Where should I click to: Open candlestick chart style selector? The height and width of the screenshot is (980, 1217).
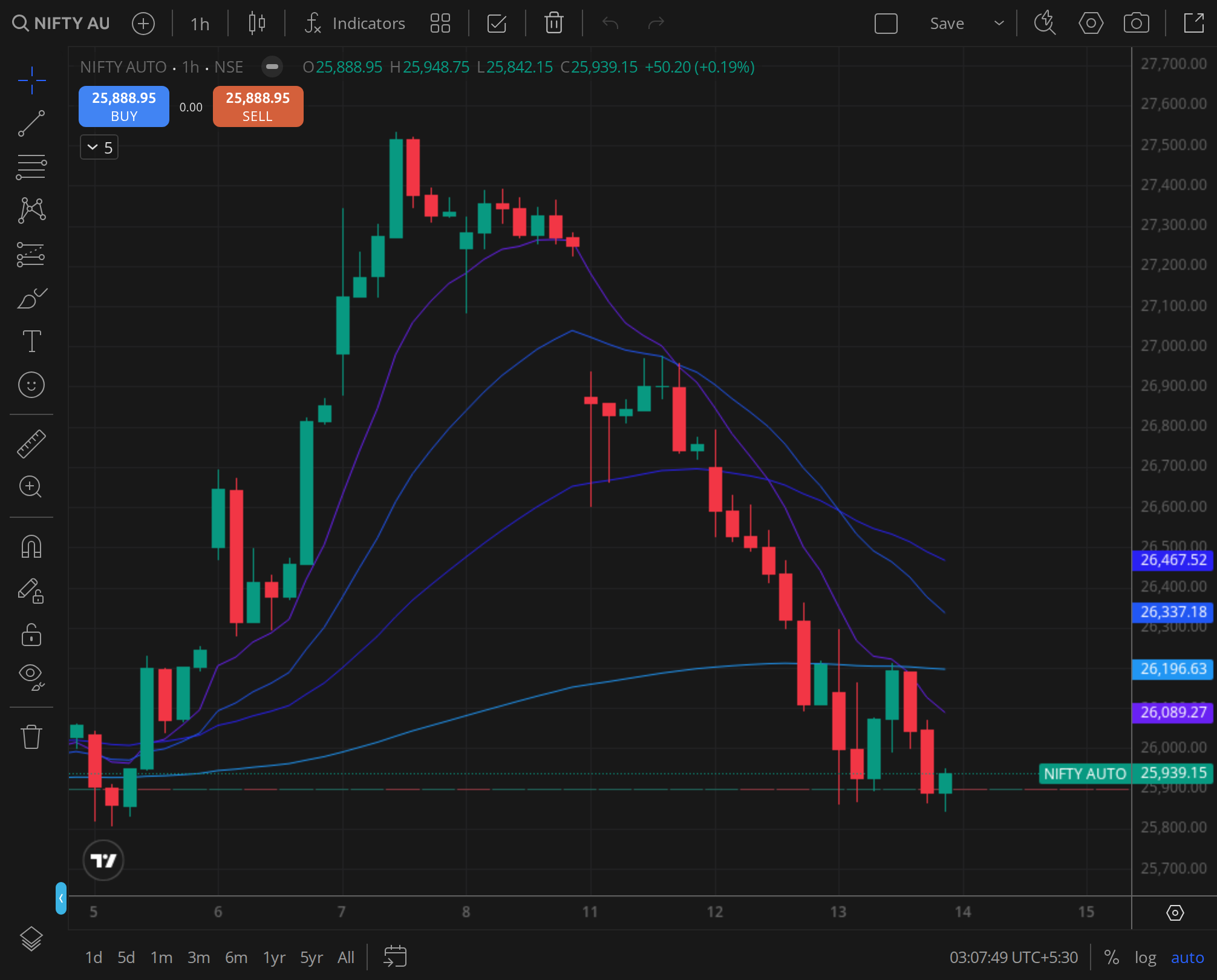[x=257, y=24]
